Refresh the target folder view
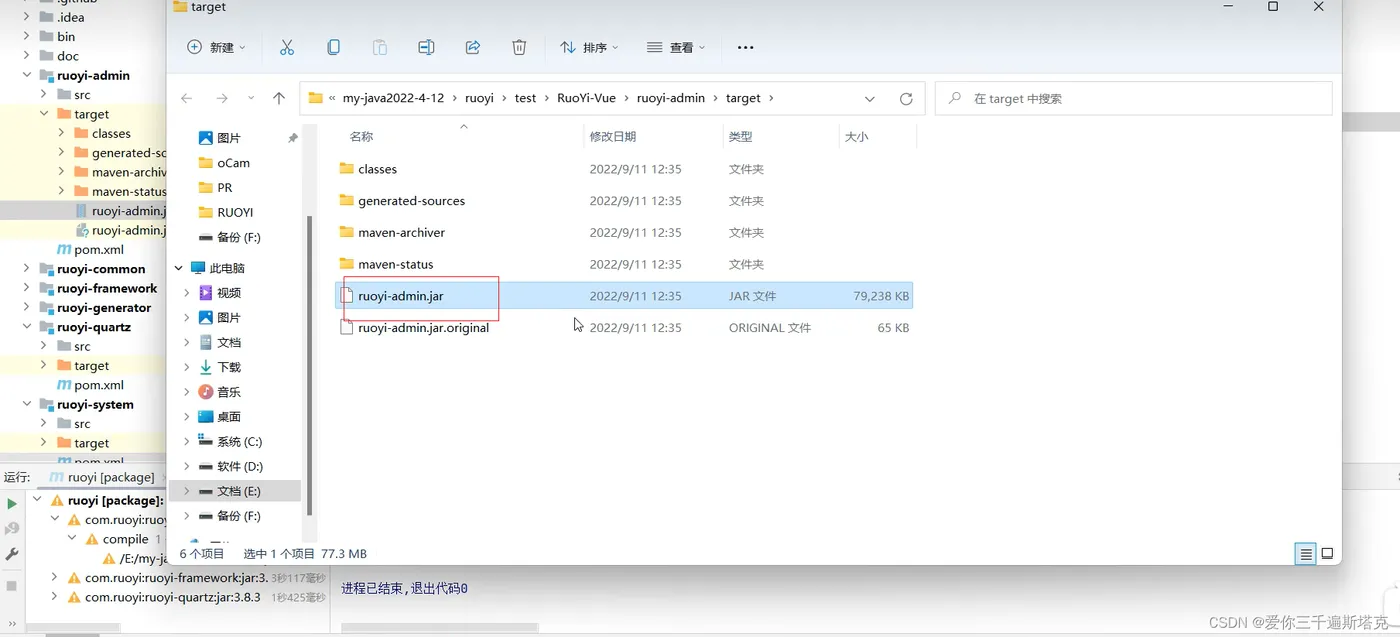Viewport: 1400px width, 637px height. [906, 99]
